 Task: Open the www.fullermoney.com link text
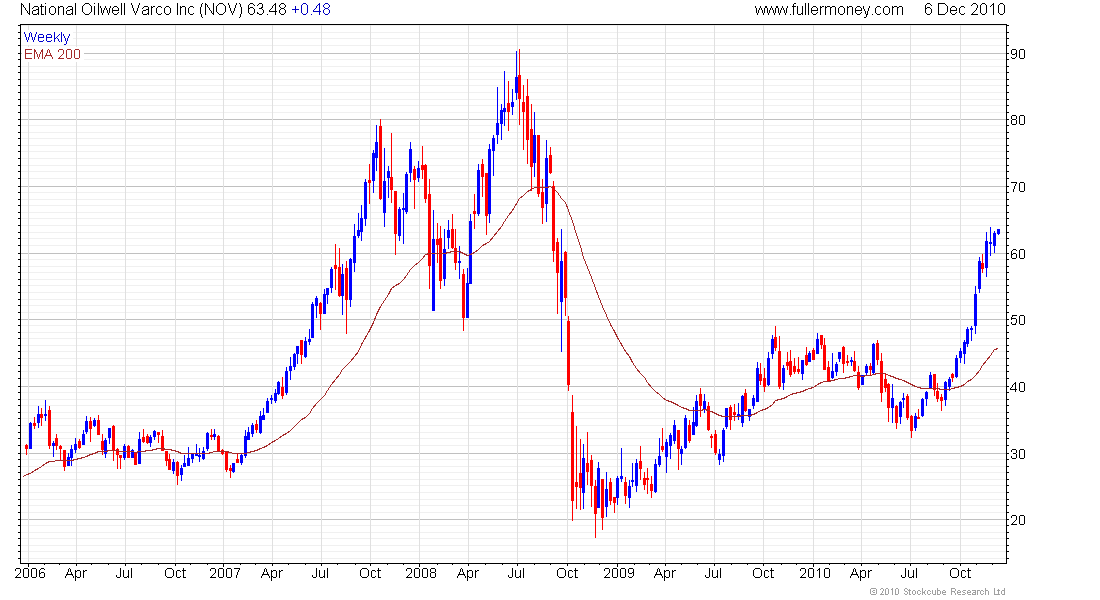tap(829, 10)
